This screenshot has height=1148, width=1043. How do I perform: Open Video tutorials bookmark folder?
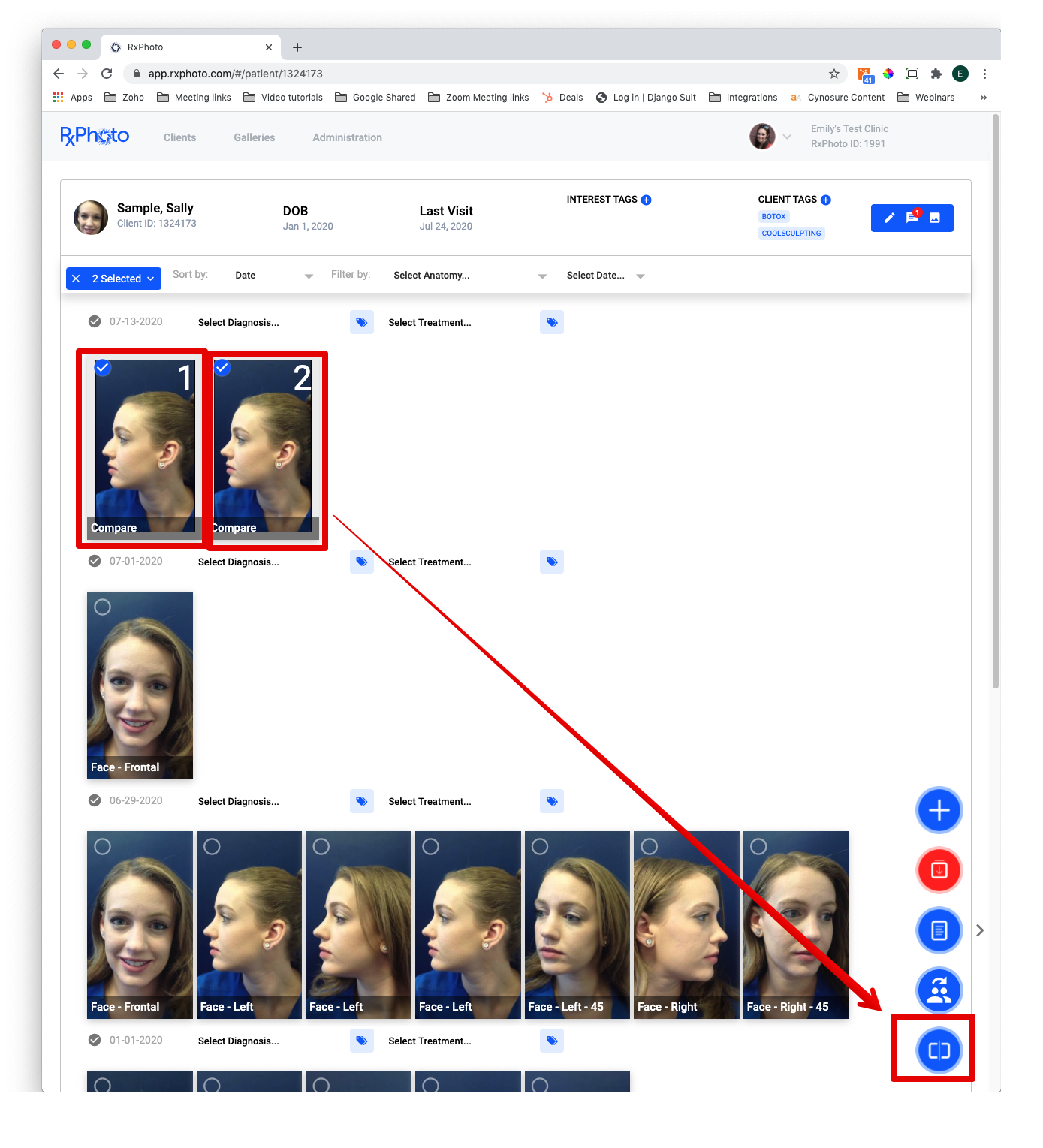click(283, 98)
